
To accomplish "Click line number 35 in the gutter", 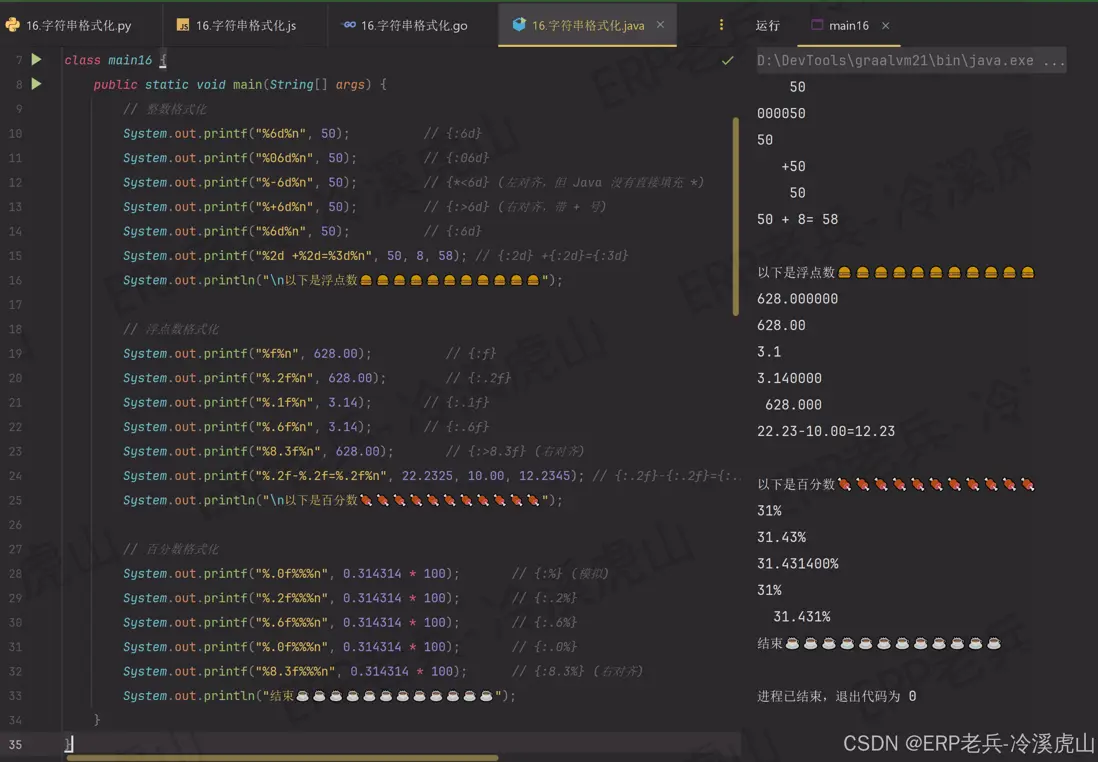I will (x=15, y=744).
